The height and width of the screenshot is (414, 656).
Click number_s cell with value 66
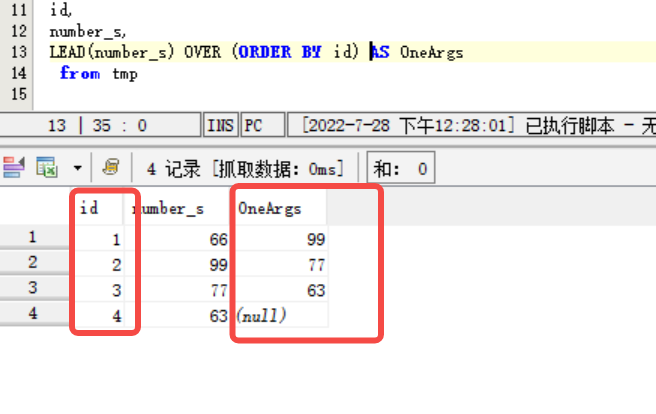(176, 239)
